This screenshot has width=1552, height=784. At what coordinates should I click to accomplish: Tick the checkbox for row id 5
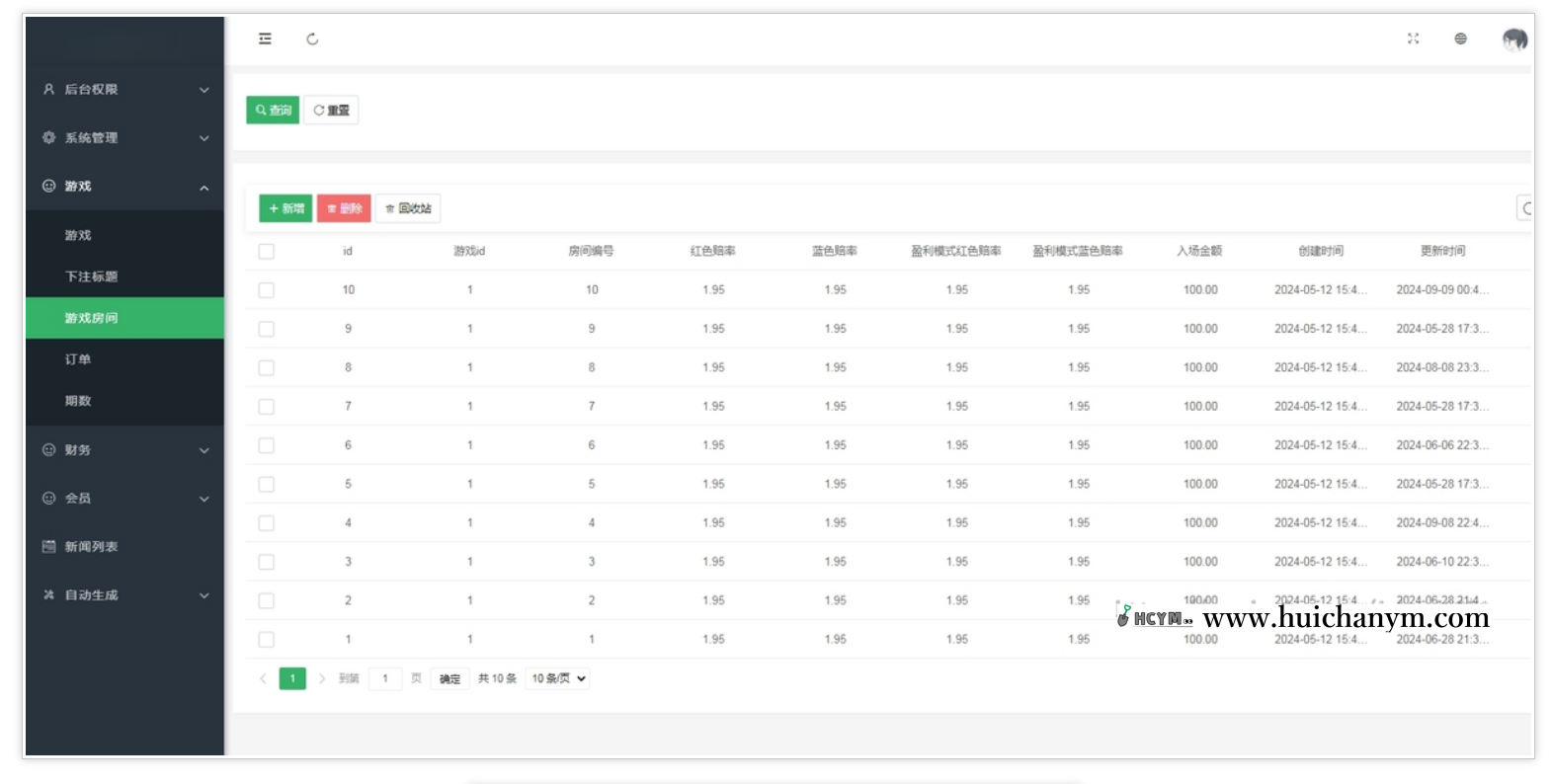pos(267,485)
